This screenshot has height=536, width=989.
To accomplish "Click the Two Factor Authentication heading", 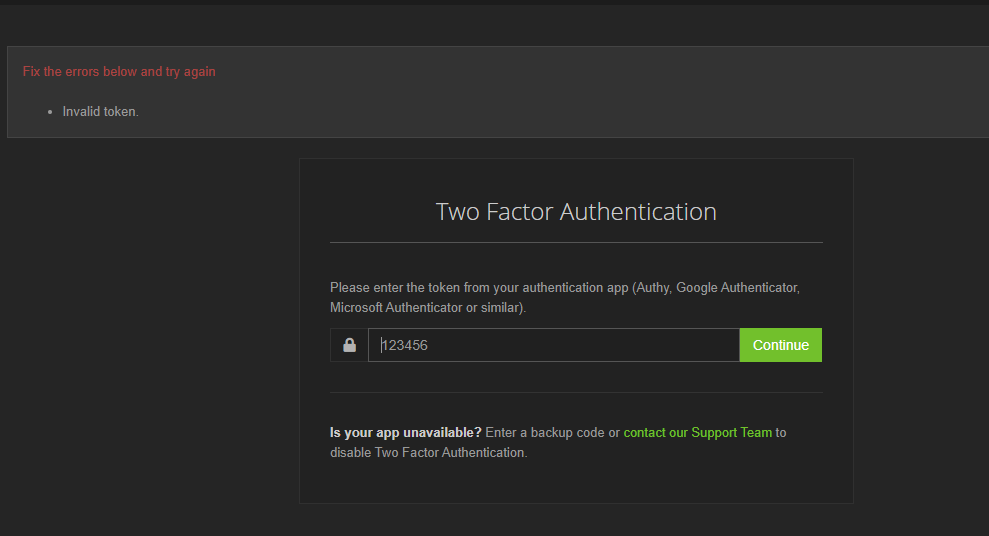I will [576, 212].
